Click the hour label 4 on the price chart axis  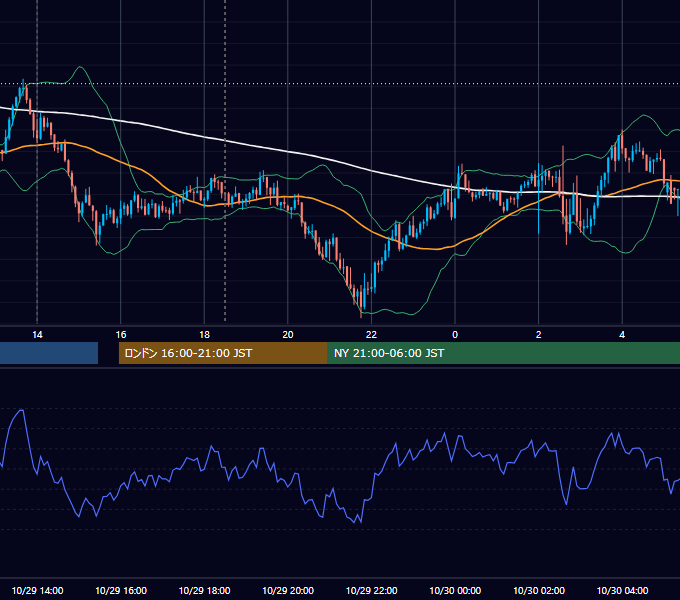(622, 335)
